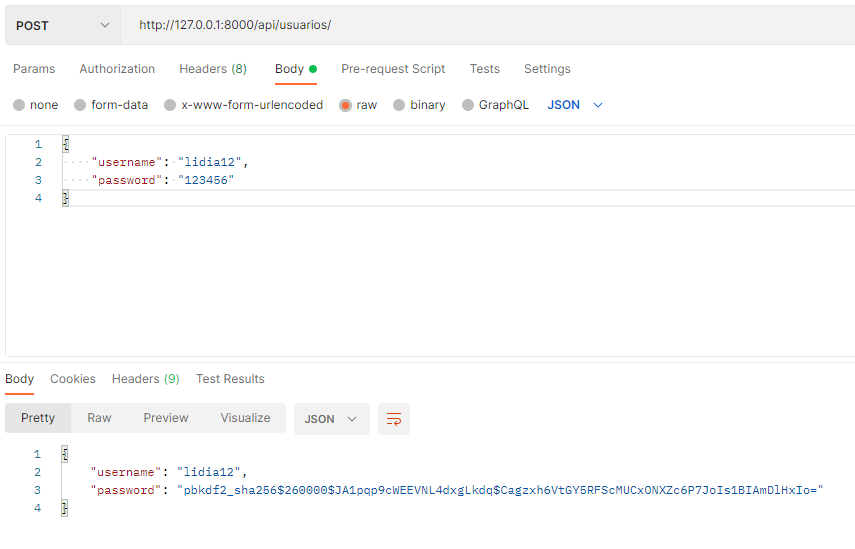
Task: Select the form-data body type
Action: (x=111, y=105)
